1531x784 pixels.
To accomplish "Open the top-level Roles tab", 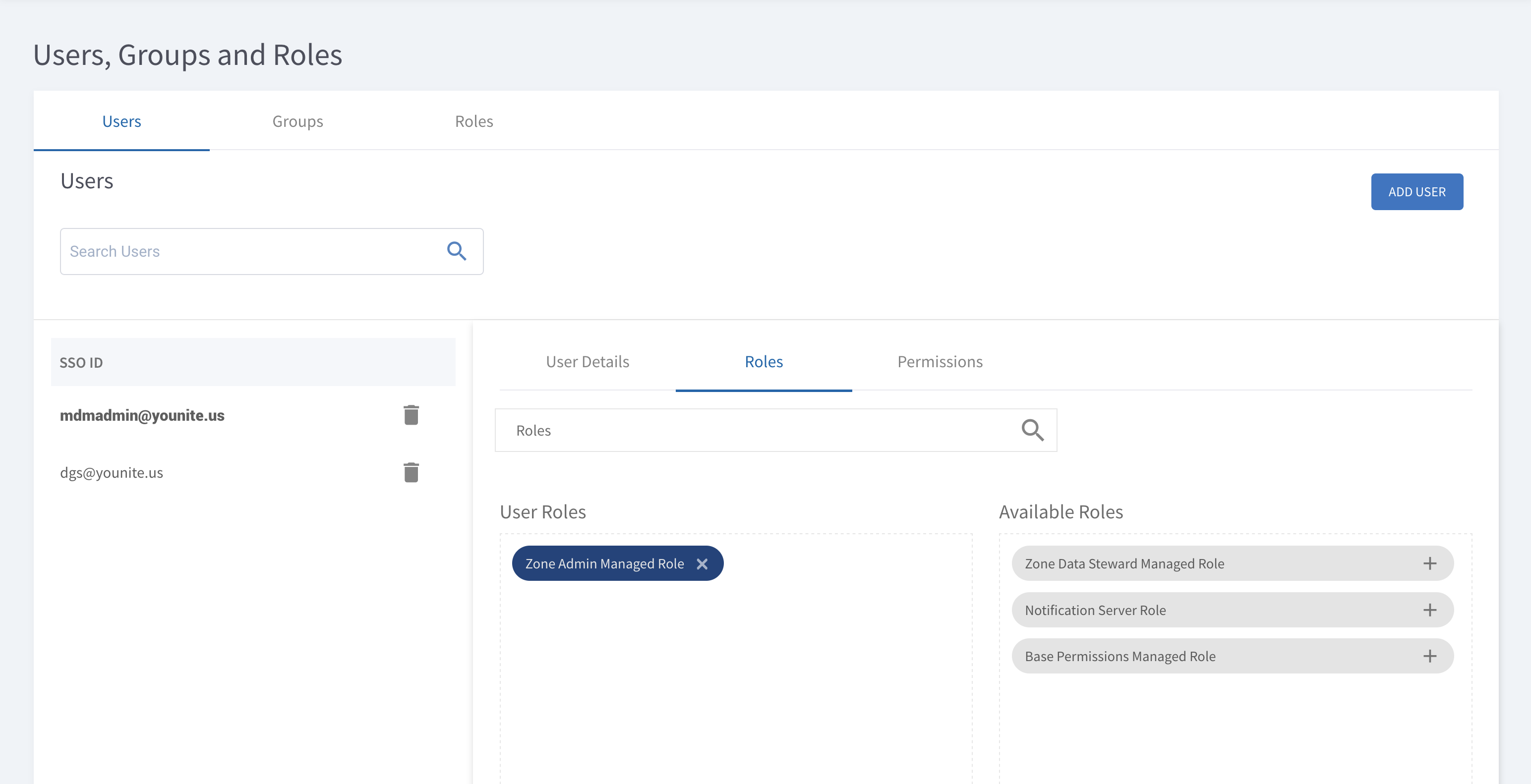I will (x=473, y=121).
